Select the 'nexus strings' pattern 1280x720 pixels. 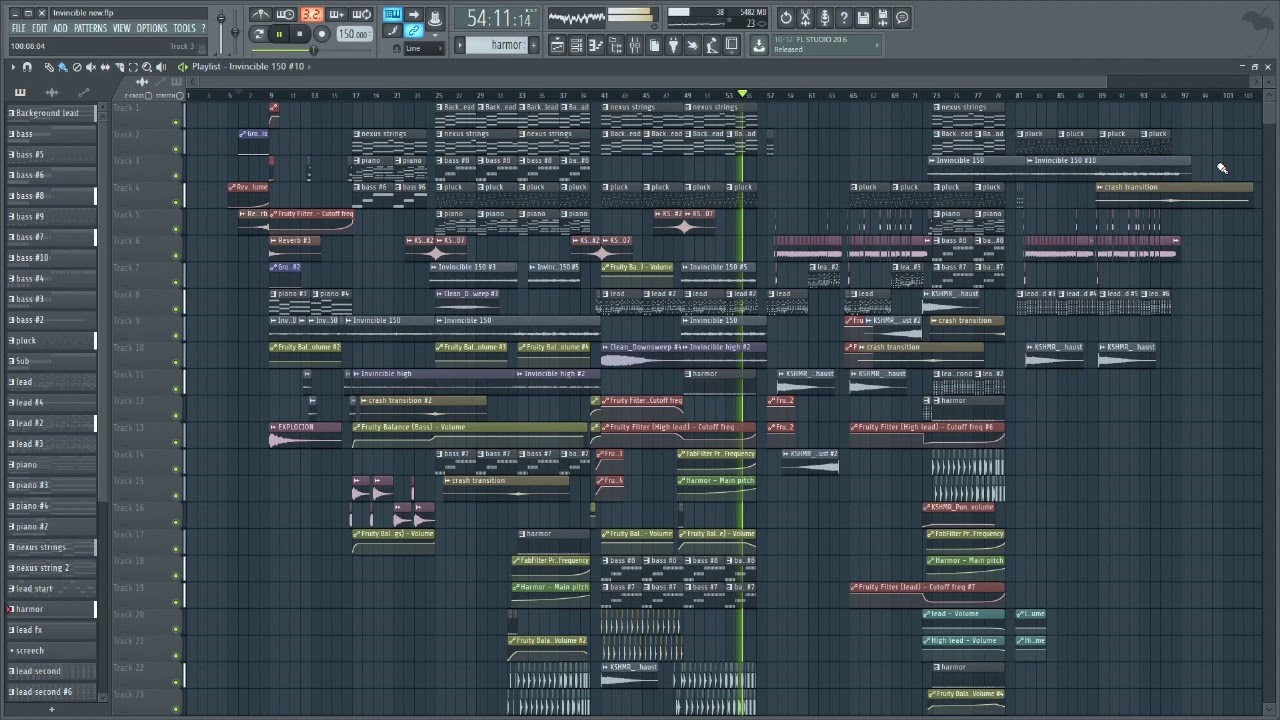pos(52,547)
